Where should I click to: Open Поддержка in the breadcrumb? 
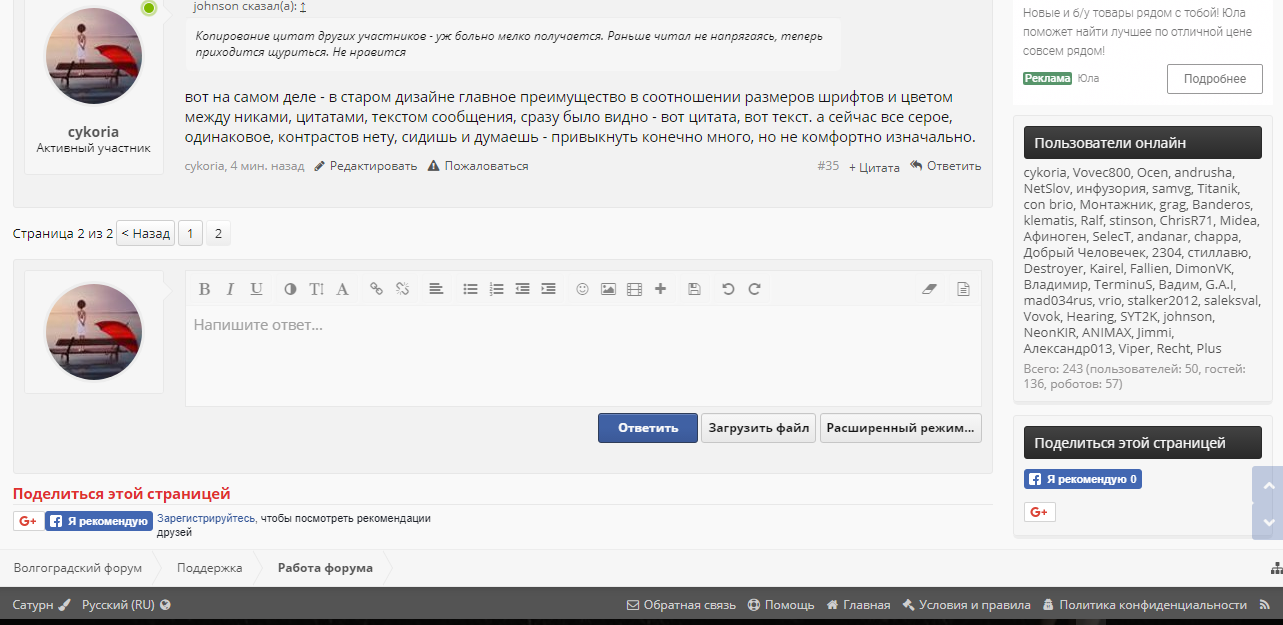click(x=209, y=568)
